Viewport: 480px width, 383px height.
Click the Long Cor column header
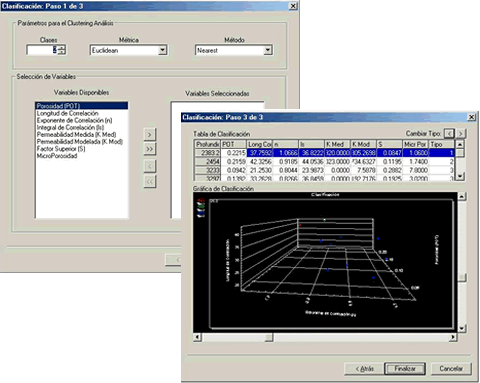[260, 144]
